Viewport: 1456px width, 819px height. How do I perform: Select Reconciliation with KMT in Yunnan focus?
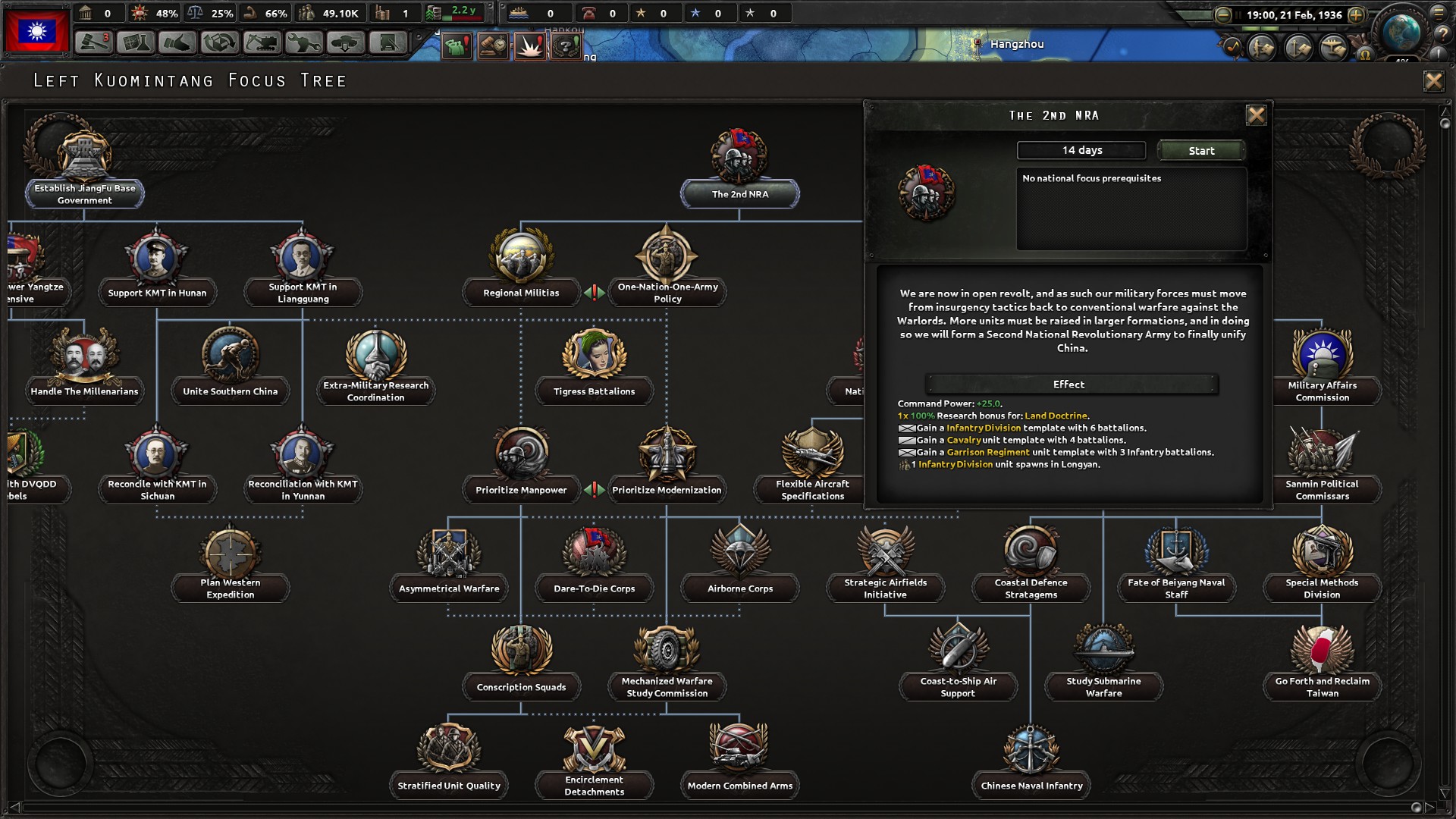(x=303, y=464)
